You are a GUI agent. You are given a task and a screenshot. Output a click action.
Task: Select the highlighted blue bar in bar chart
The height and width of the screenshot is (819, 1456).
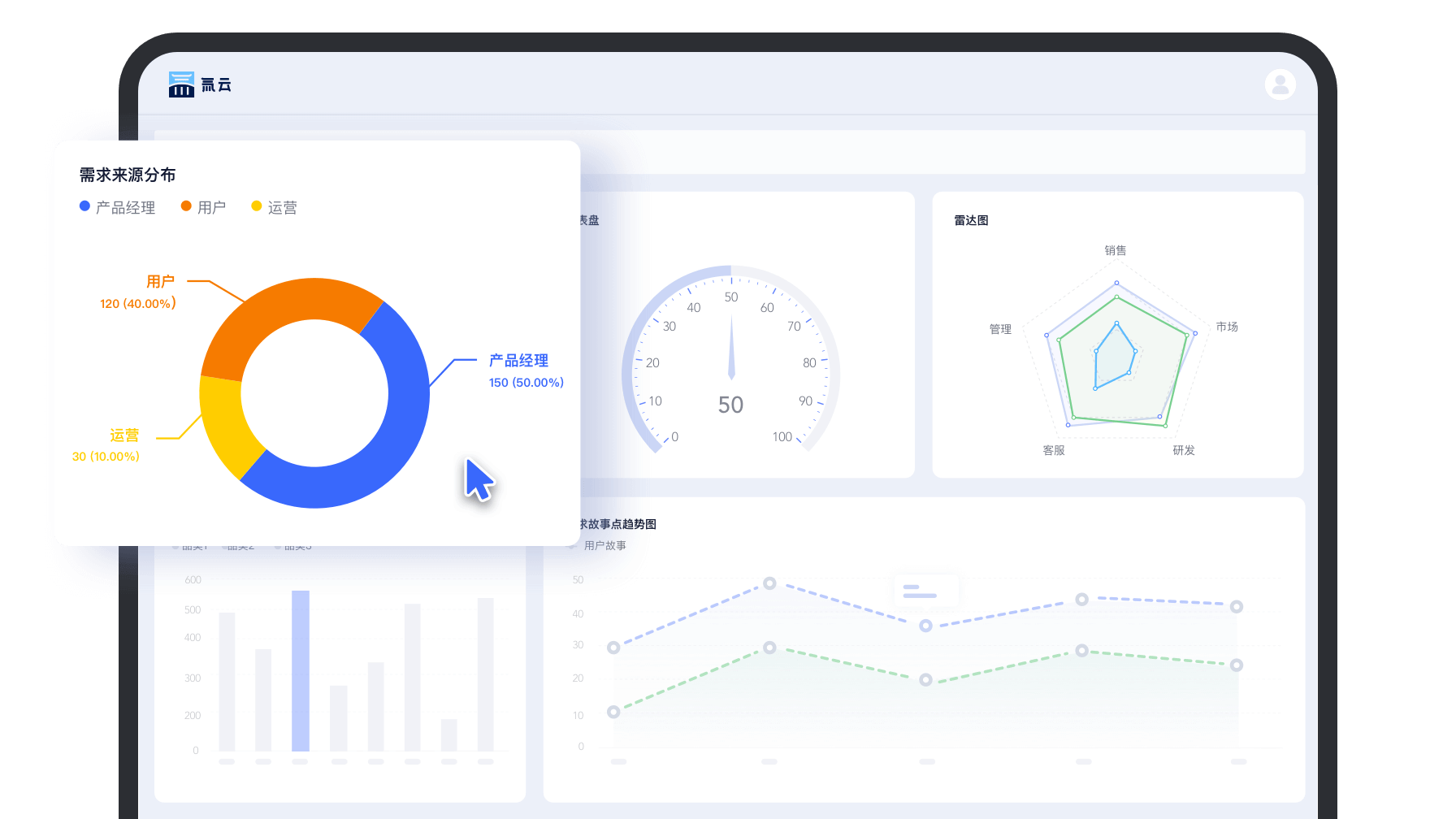click(x=301, y=670)
